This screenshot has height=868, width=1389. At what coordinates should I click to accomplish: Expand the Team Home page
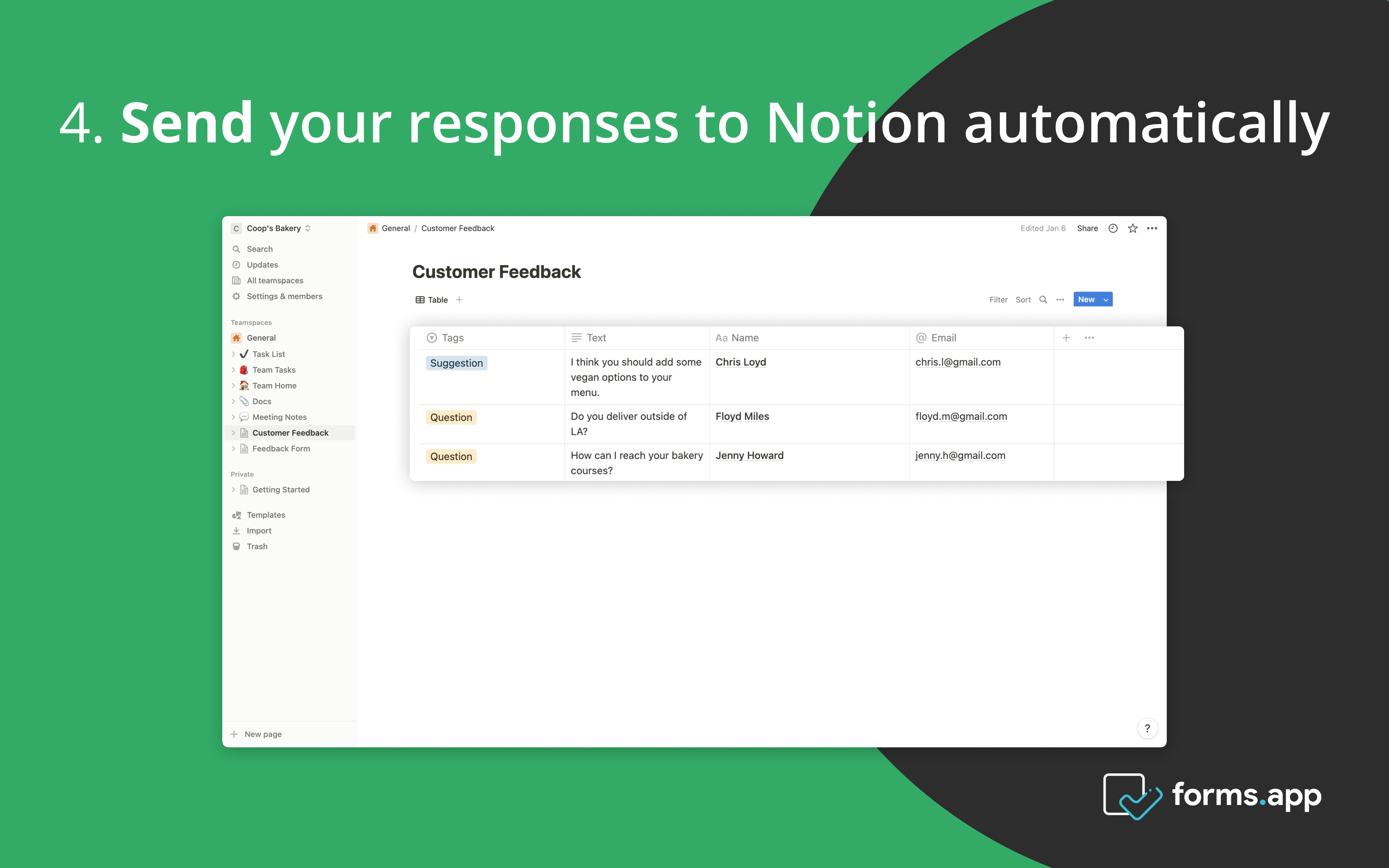pyautogui.click(x=234, y=386)
